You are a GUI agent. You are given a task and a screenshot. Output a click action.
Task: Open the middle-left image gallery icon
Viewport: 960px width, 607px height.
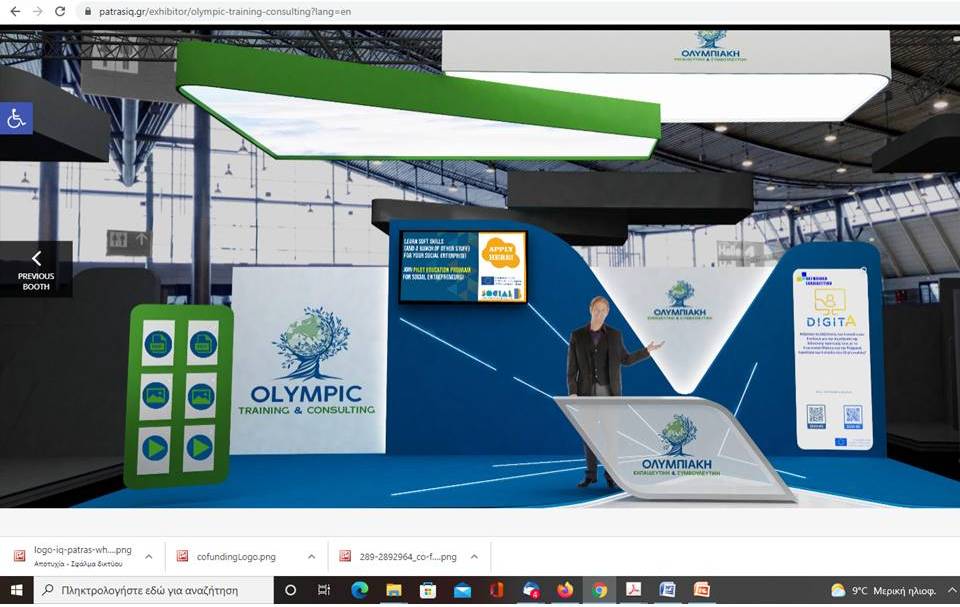156,395
